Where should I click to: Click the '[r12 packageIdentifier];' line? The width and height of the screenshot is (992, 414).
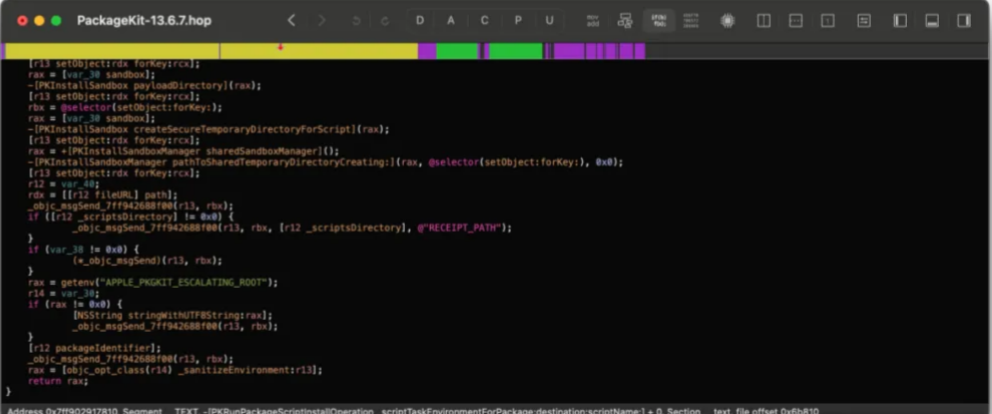point(95,348)
